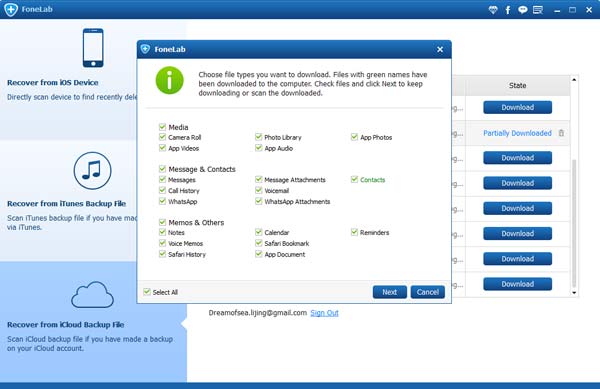Click the vertical scrollbar thumb in backup list

pyautogui.click(x=574, y=223)
